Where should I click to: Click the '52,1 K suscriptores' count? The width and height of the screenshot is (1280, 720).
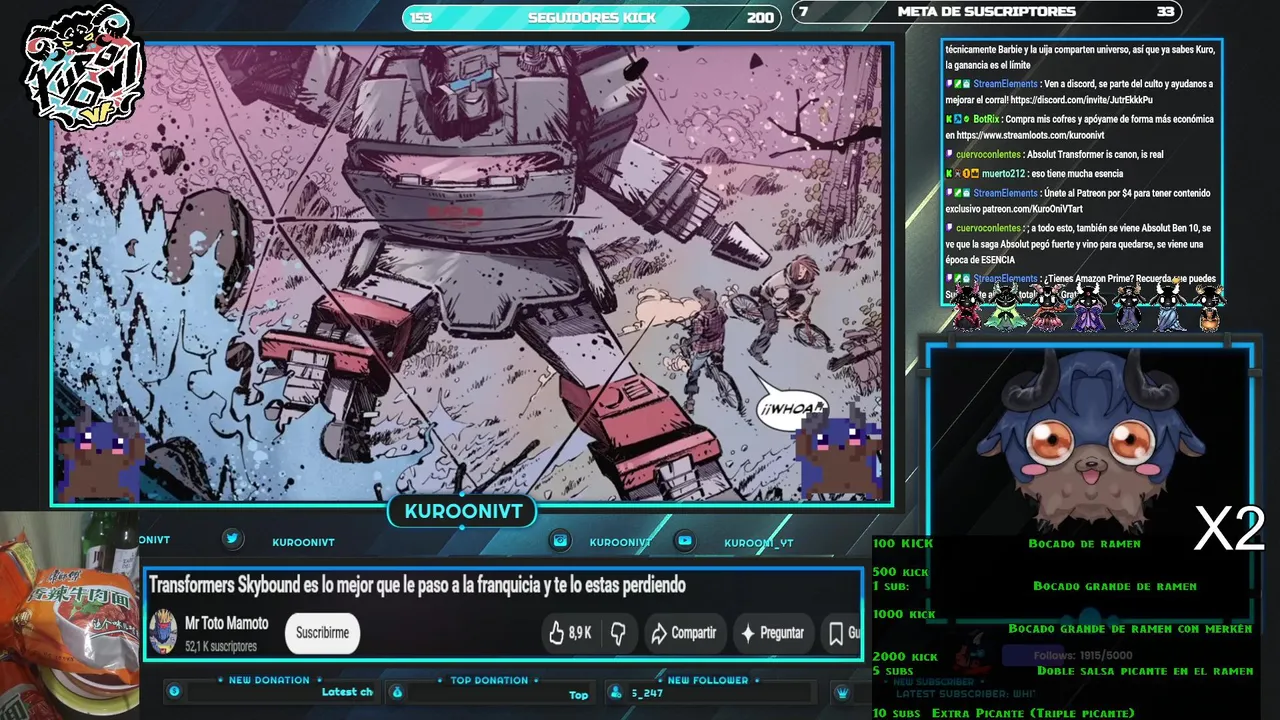tap(221, 647)
